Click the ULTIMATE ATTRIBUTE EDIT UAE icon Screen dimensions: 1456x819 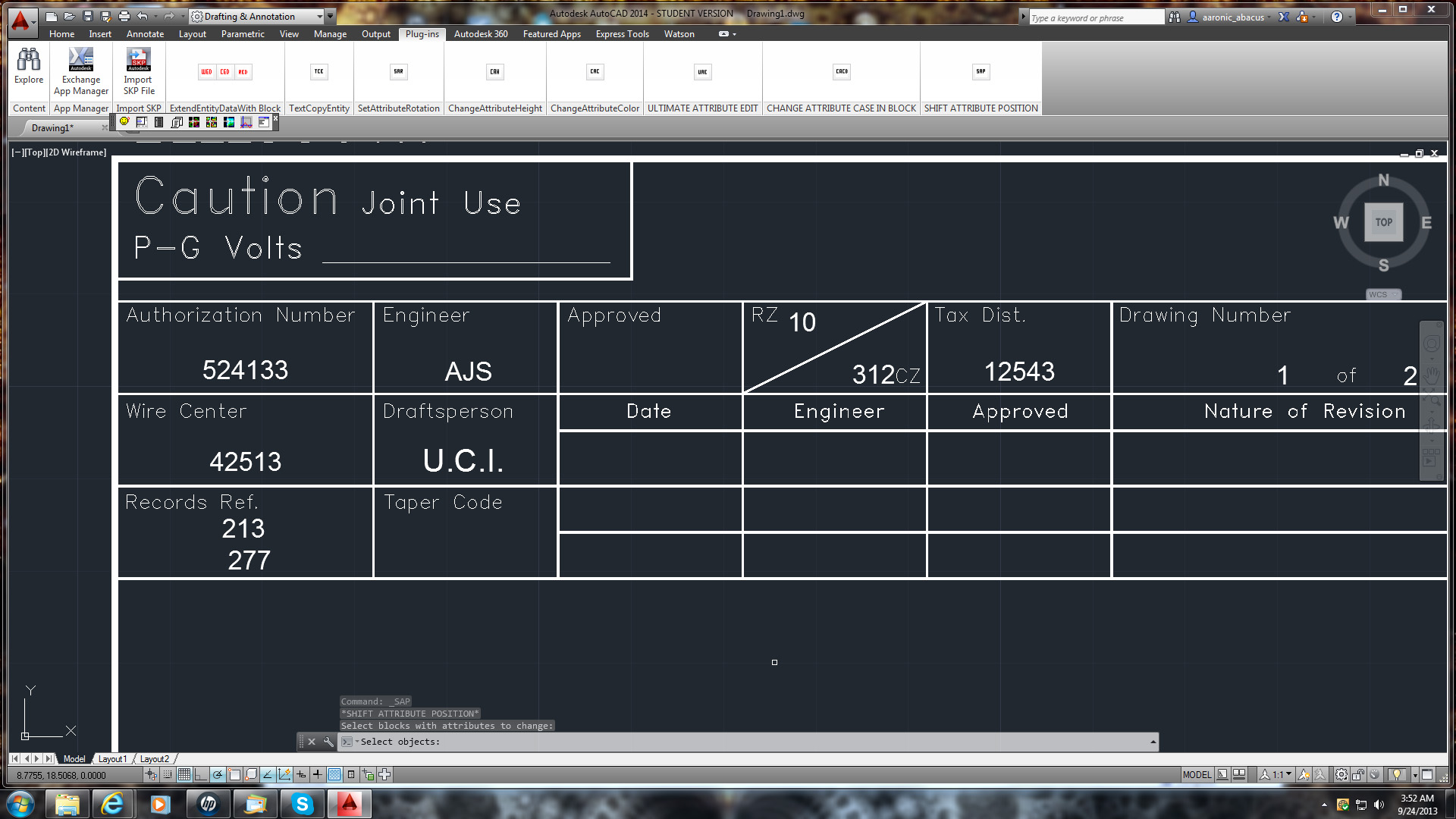[702, 72]
